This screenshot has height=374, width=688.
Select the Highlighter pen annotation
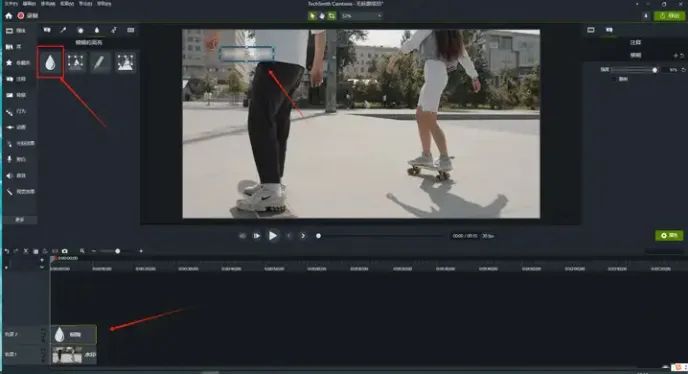pos(100,62)
